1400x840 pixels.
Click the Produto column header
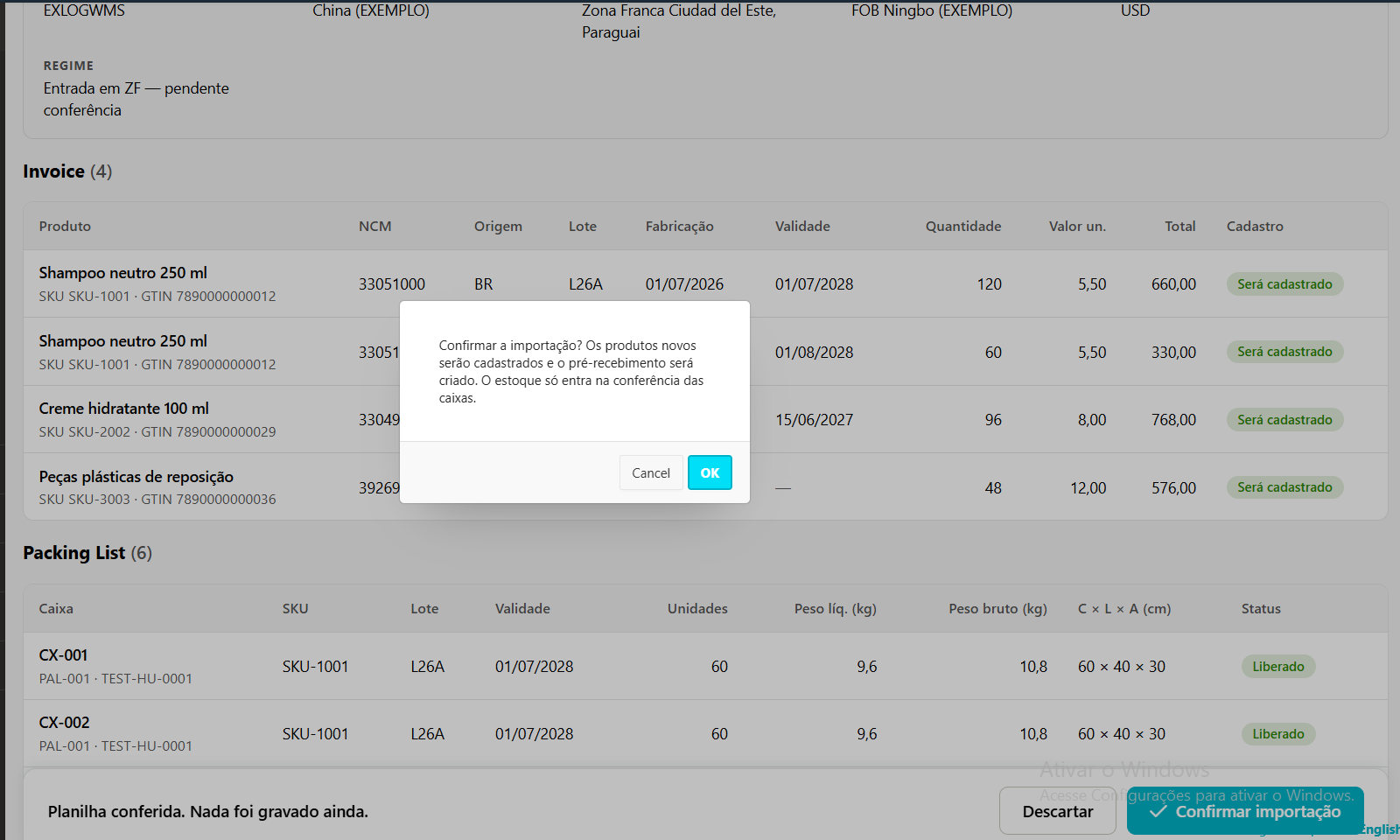pyautogui.click(x=65, y=226)
